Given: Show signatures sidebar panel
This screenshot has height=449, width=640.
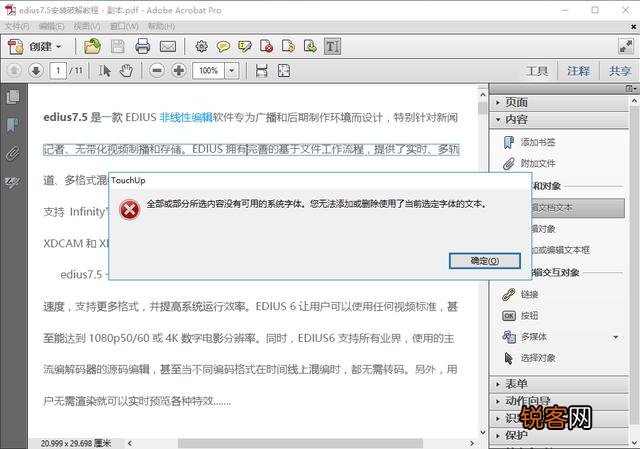Looking at the screenshot, I should [13, 182].
